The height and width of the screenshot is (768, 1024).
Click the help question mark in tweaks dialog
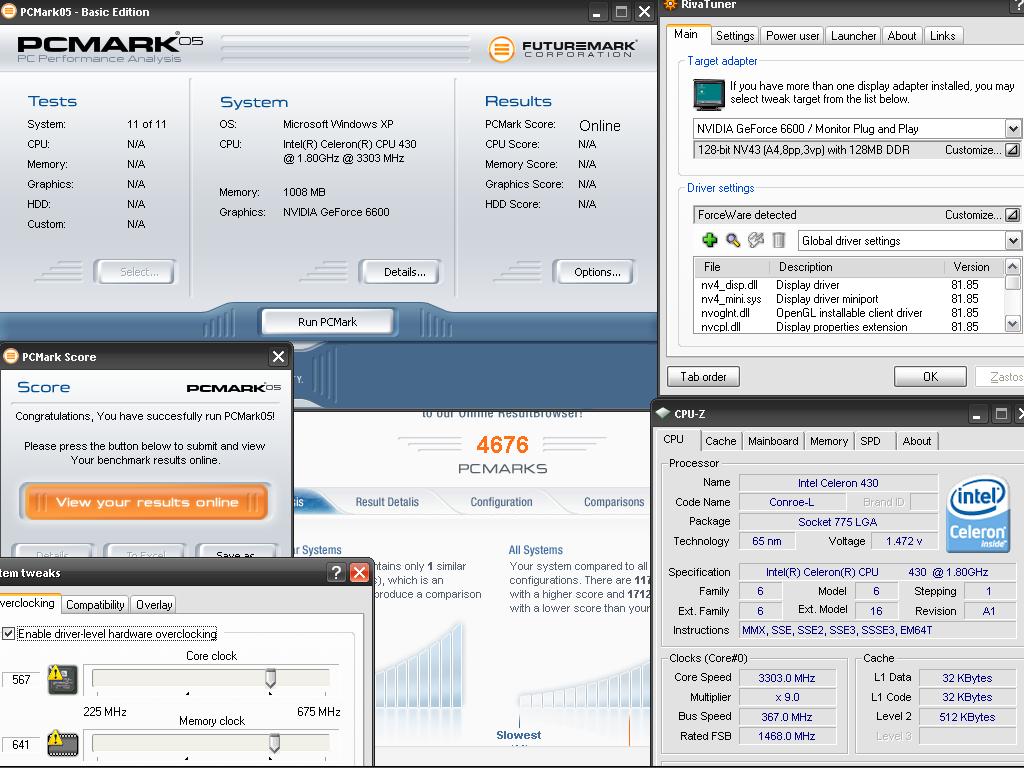pos(335,573)
